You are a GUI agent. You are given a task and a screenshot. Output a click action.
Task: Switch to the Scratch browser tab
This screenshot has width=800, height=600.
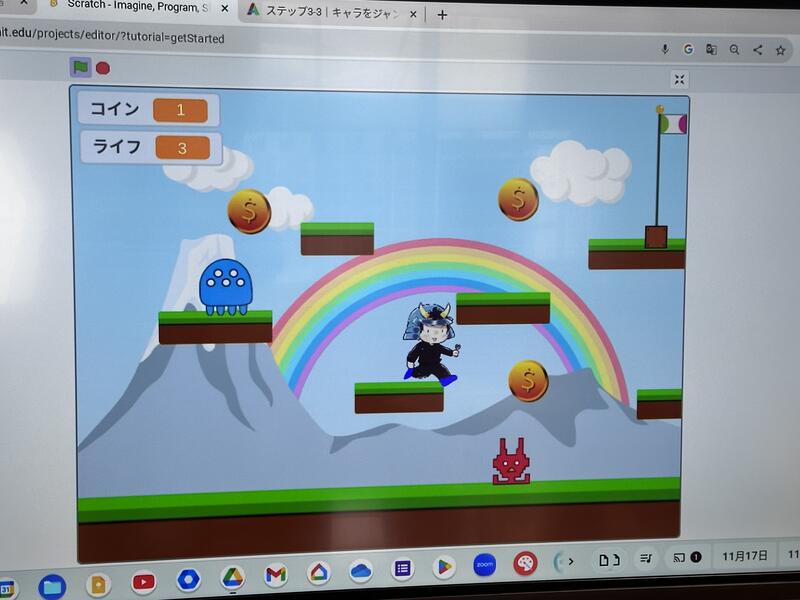(x=130, y=9)
